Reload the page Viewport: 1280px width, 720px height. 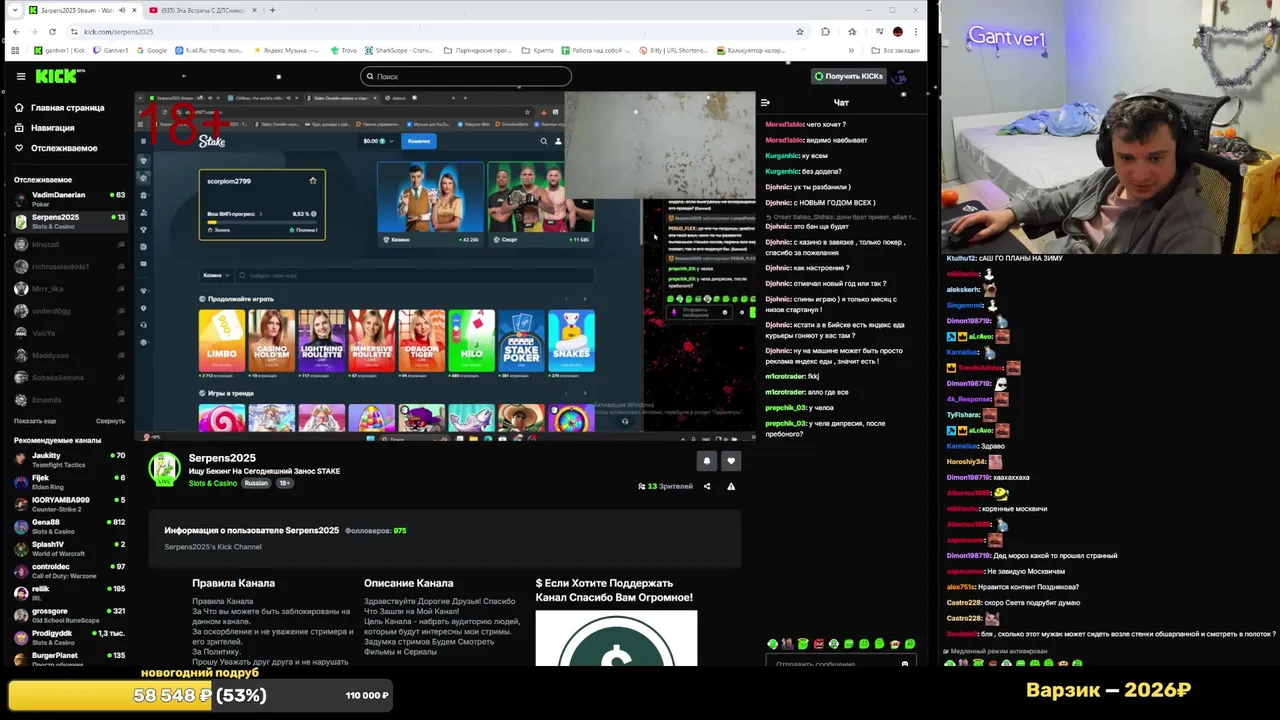point(54,32)
